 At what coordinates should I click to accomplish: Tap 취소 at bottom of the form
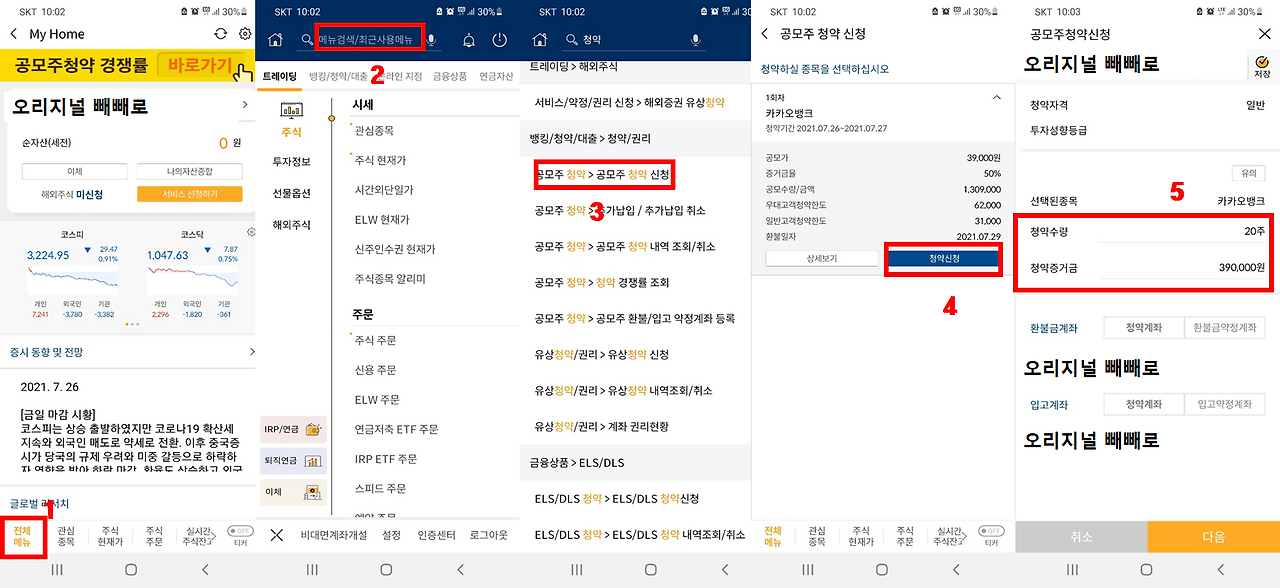tap(1081, 537)
